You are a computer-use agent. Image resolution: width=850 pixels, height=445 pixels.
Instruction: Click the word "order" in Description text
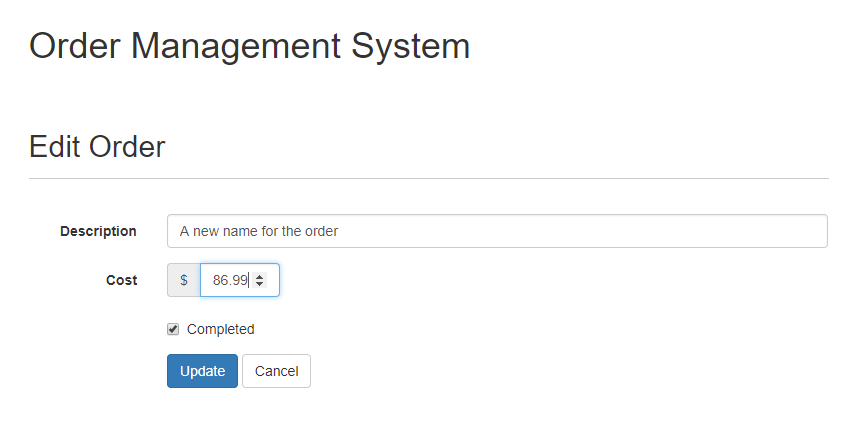[321, 231]
